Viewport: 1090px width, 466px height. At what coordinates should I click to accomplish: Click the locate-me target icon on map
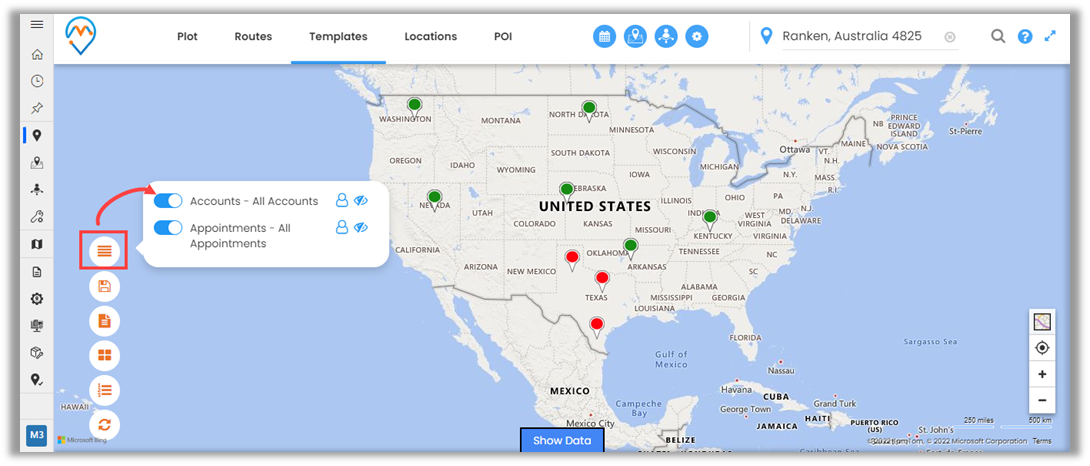[x=1042, y=348]
